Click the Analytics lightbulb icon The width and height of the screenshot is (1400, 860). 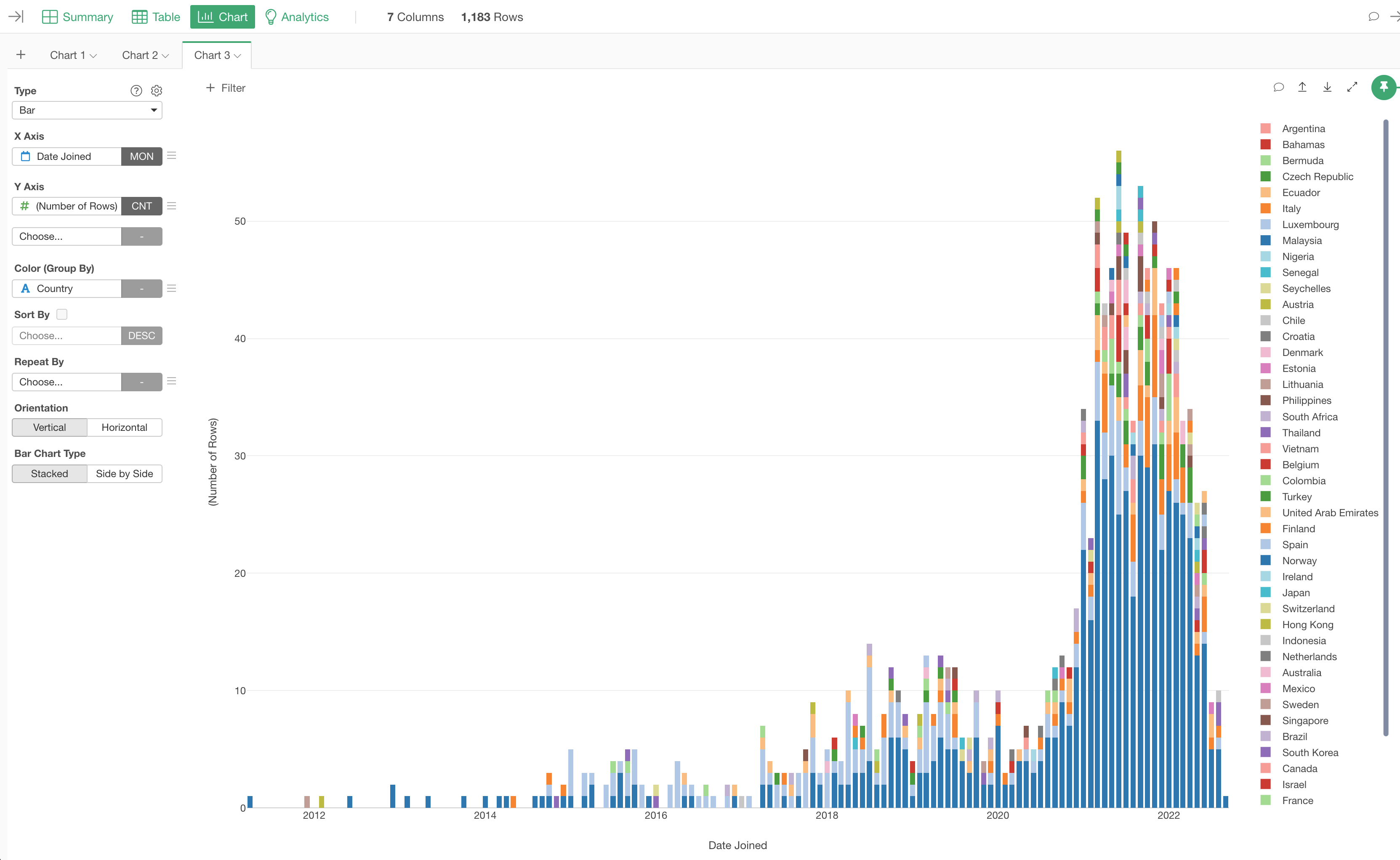click(x=271, y=17)
